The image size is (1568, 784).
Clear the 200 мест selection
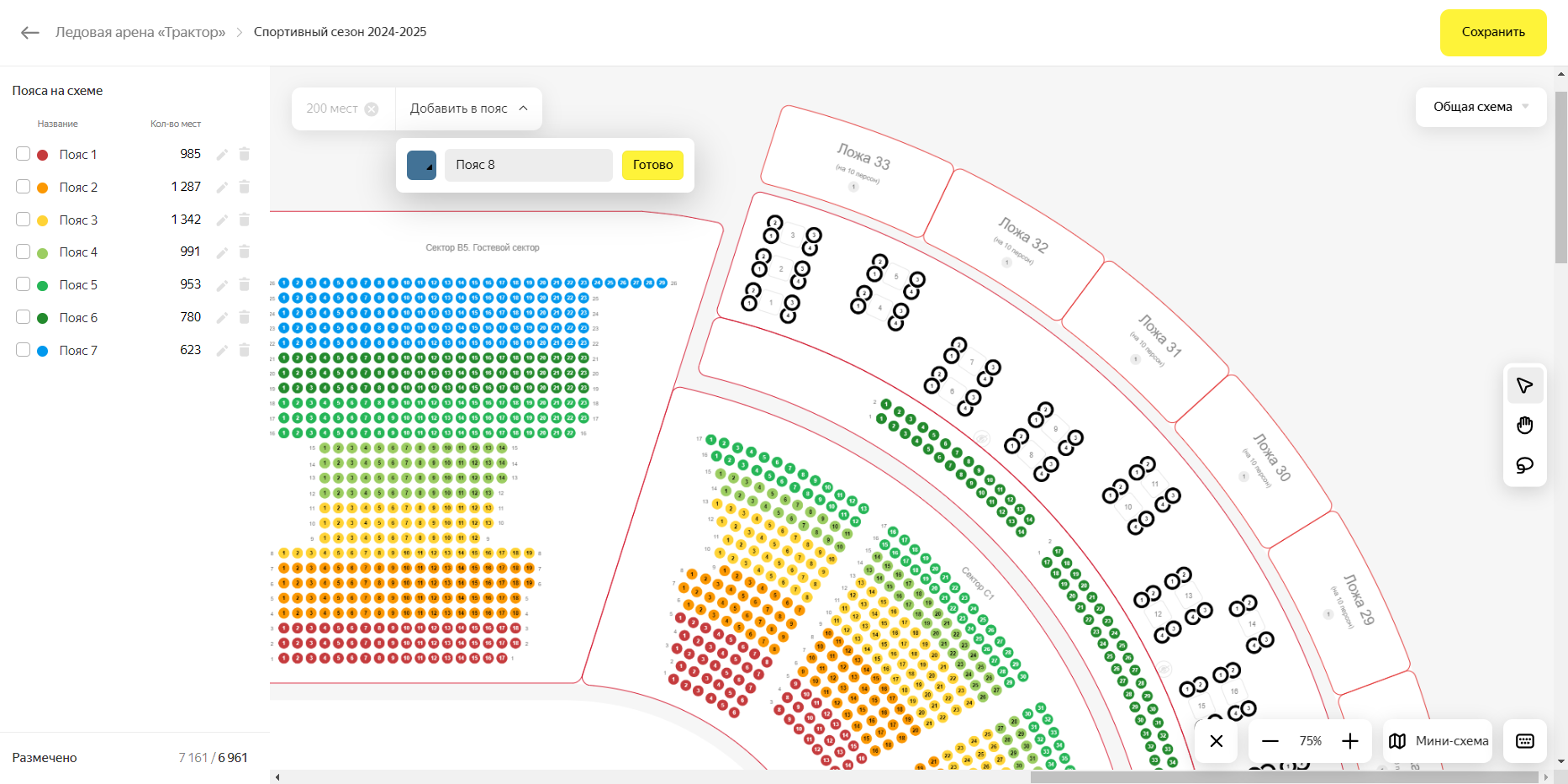pyautogui.click(x=372, y=109)
